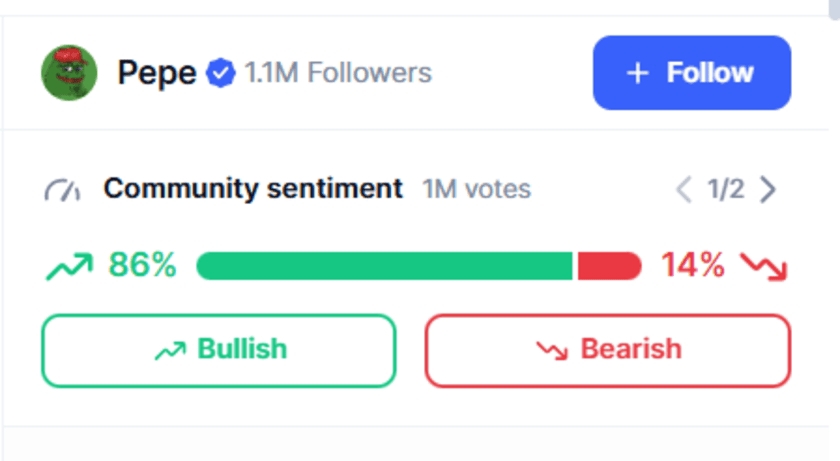The height and width of the screenshot is (461, 840).
Task: Click the trend arrow icon inside the Bearish button
Action: tap(551, 350)
